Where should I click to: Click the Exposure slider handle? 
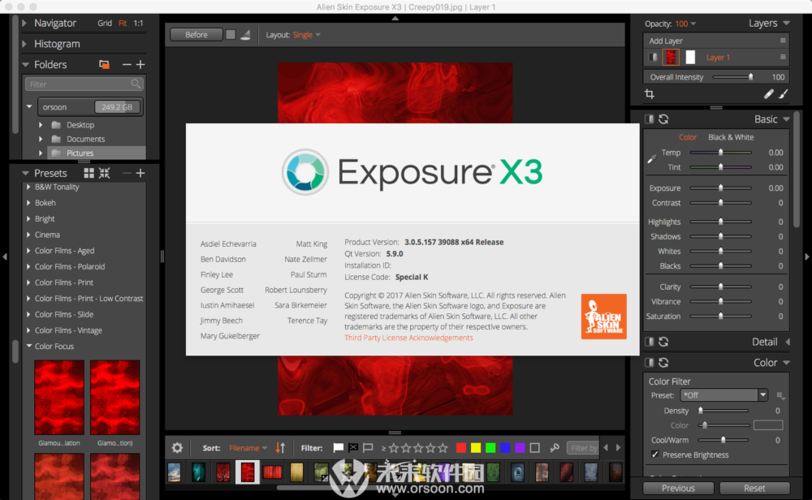pos(720,188)
